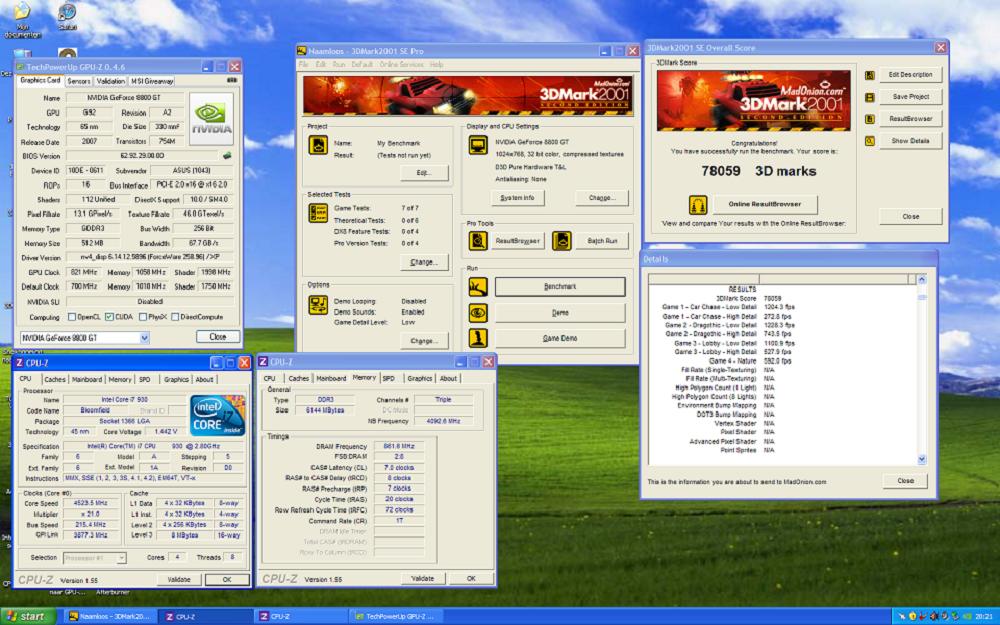
Task: Click Close button in Details window
Action: (905, 481)
